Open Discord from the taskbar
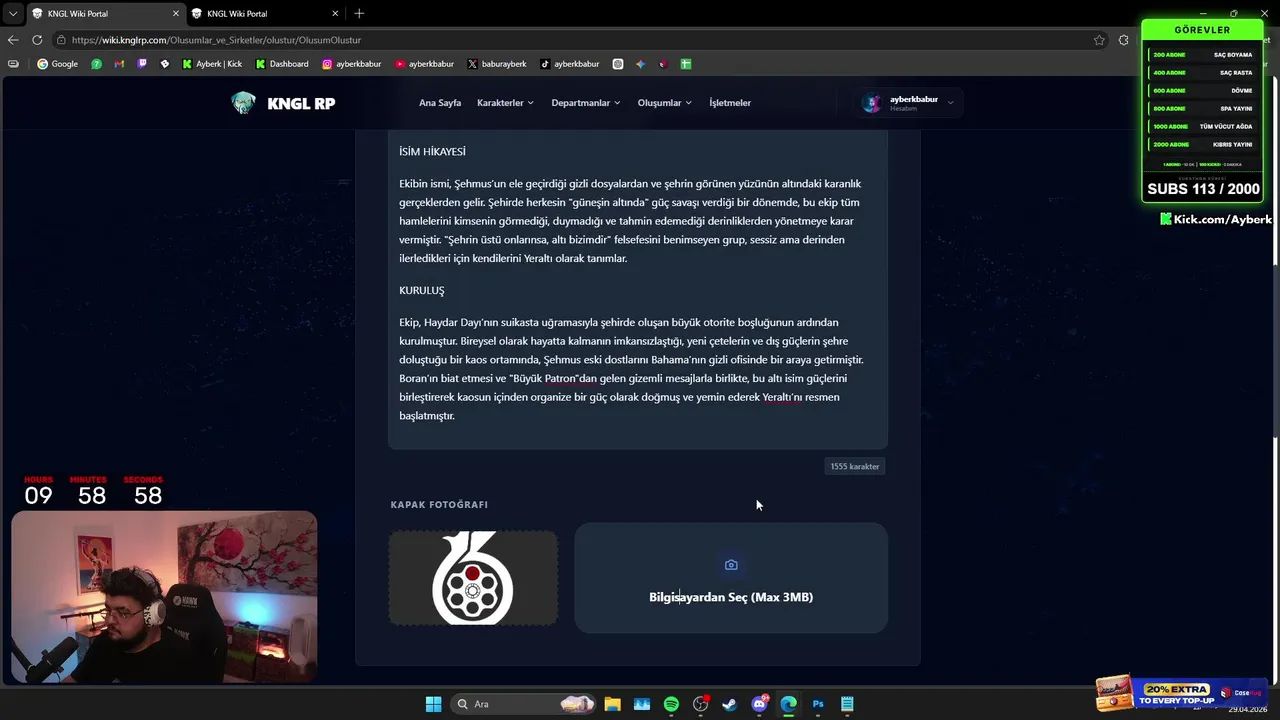 (x=759, y=704)
